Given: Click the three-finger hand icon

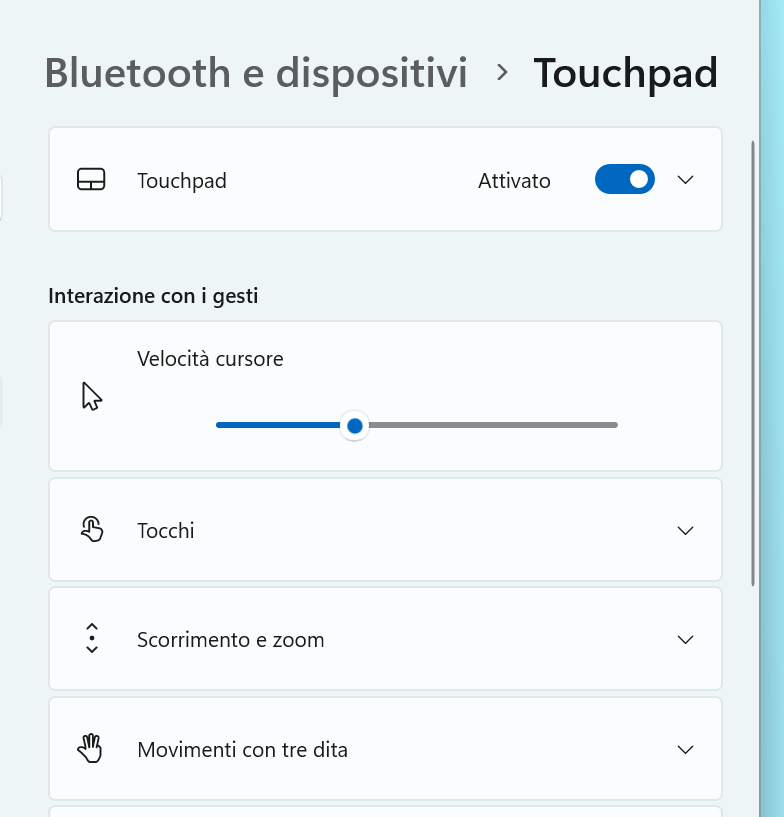Looking at the screenshot, I should coord(90,748).
